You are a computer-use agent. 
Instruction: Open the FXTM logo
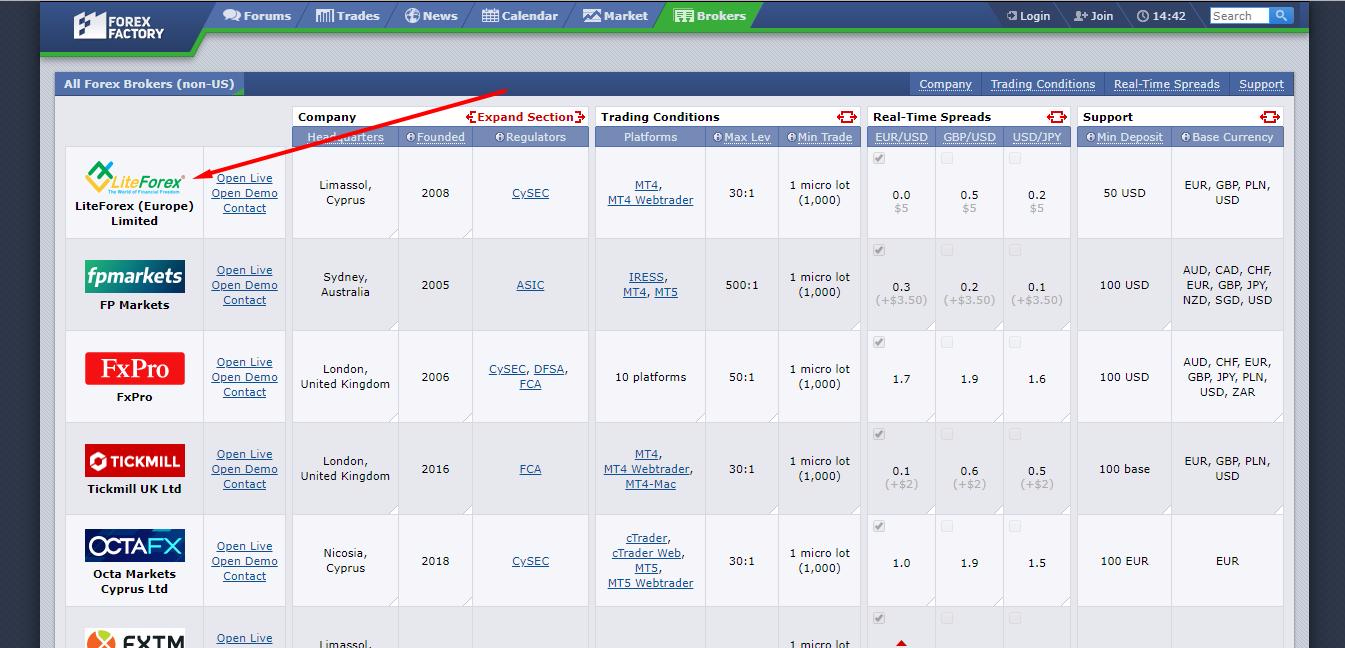tap(134, 638)
